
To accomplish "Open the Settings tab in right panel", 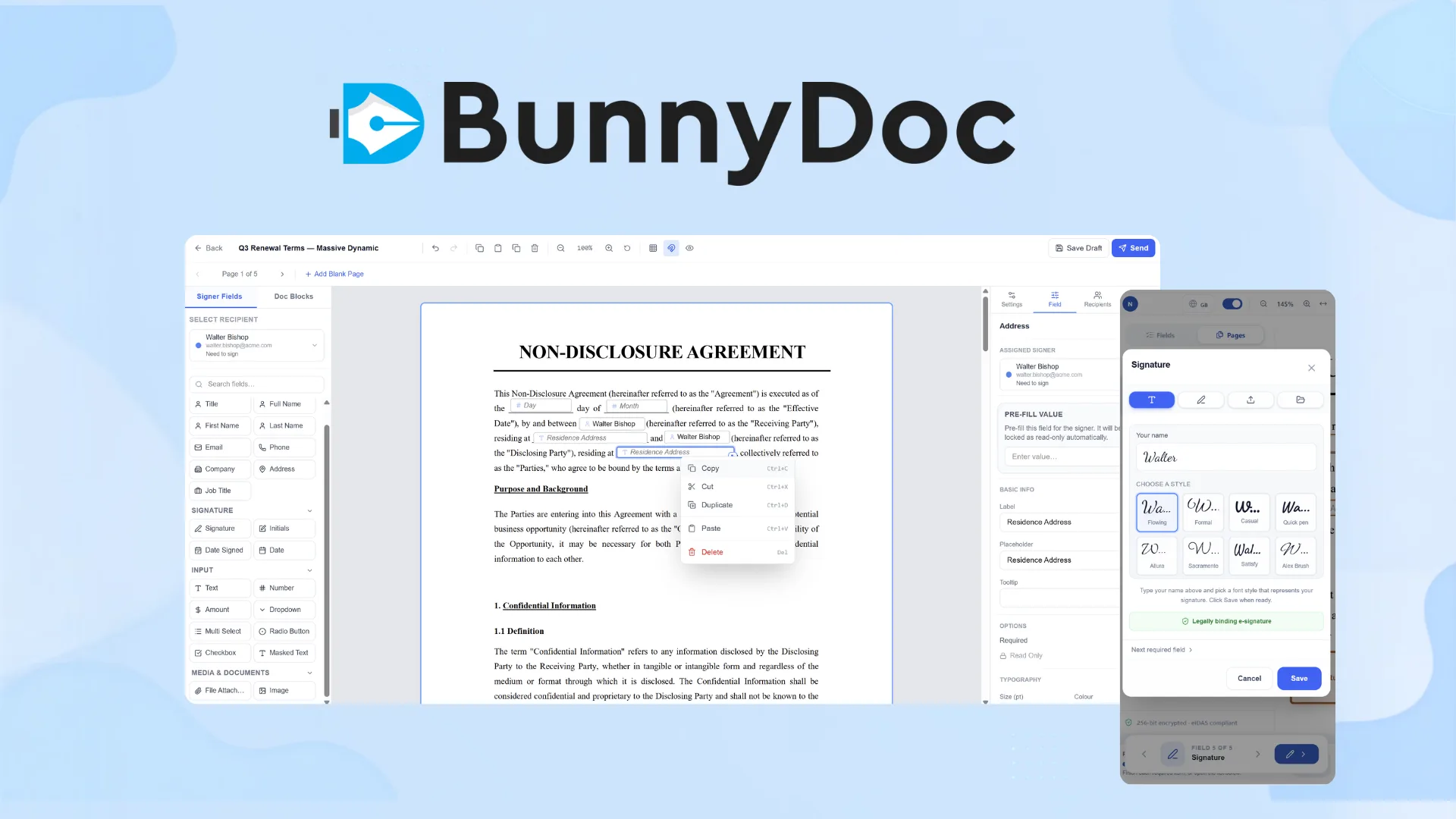I will pos(1012,300).
